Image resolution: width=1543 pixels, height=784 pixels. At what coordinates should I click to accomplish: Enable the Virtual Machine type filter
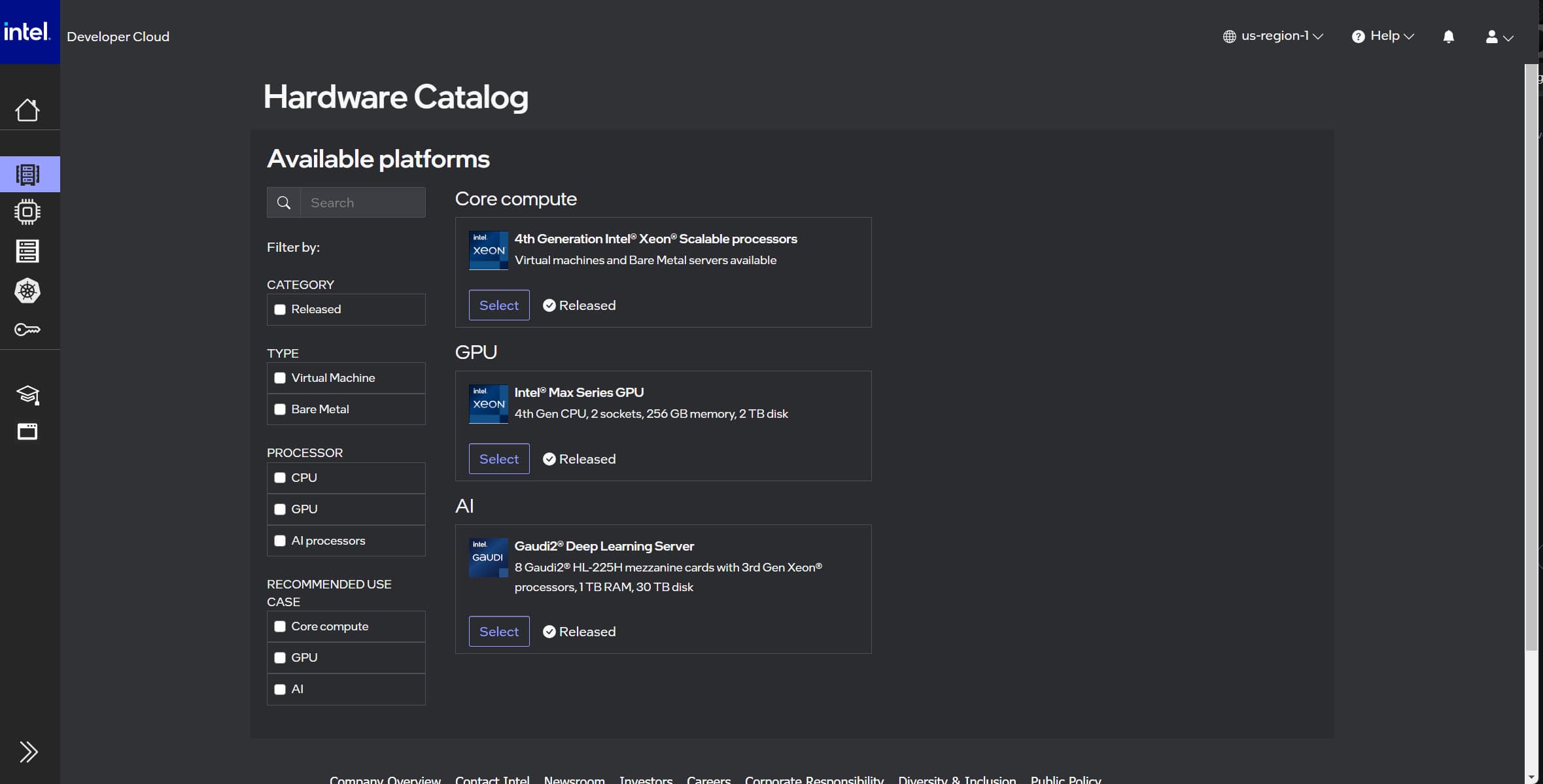[x=280, y=378]
